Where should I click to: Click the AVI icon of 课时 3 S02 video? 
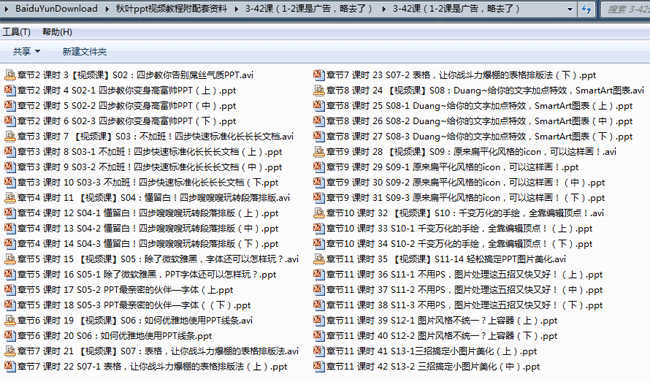(10, 75)
